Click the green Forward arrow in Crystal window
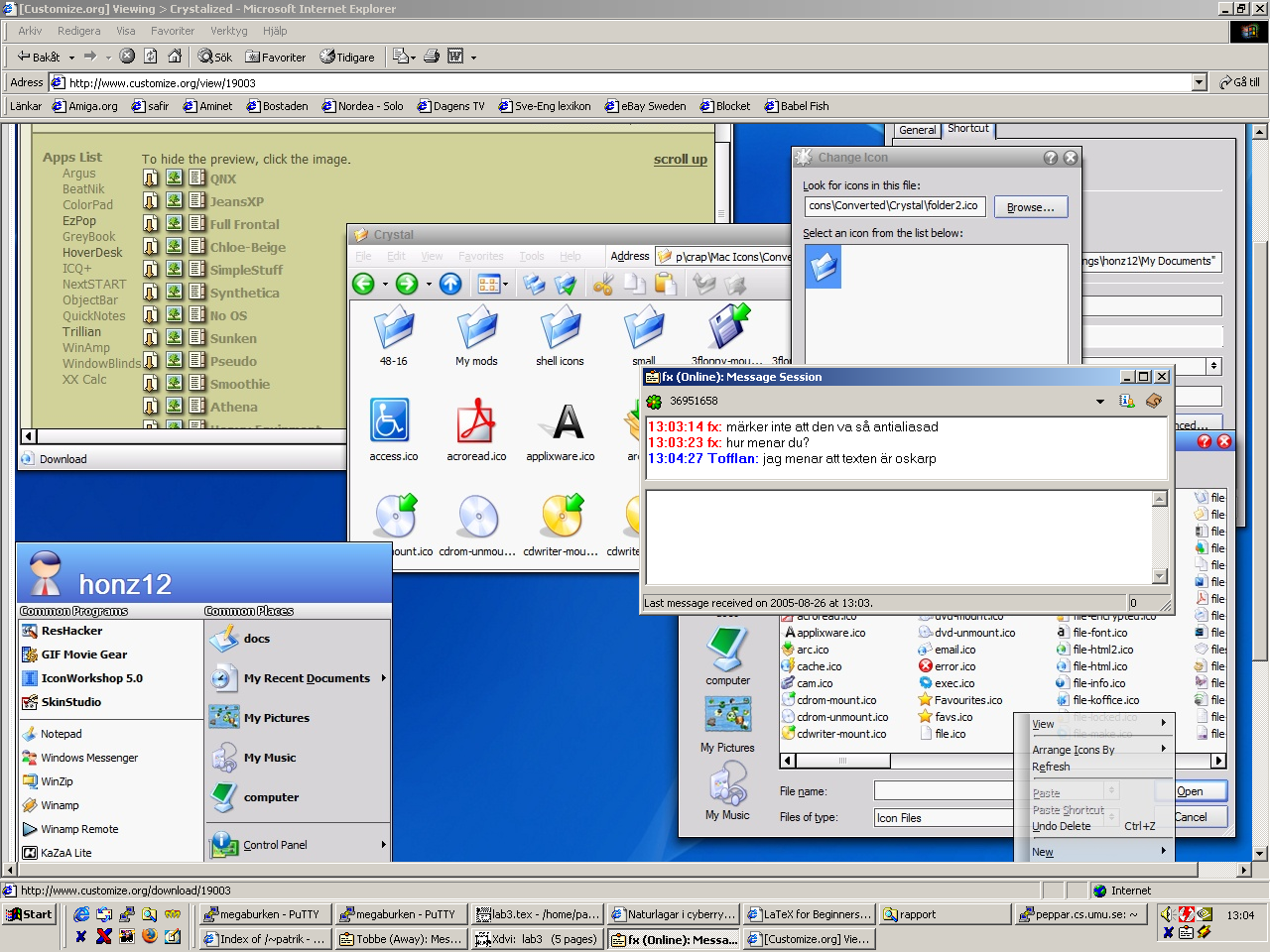This screenshot has height=952, width=1270. click(407, 285)
